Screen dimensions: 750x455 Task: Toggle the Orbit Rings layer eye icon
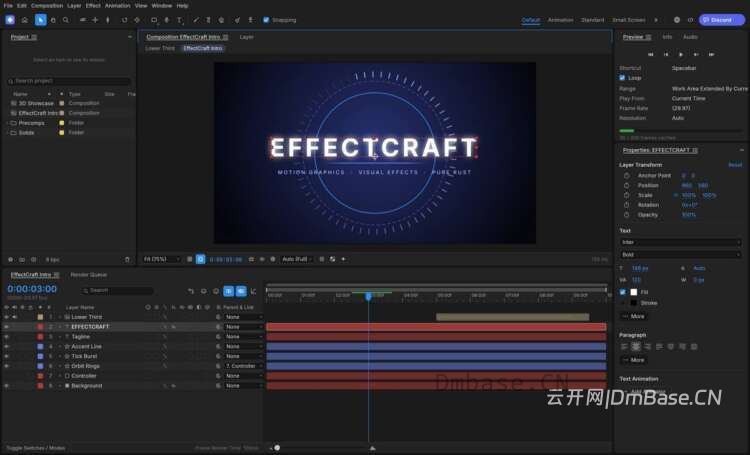(6, 366)
